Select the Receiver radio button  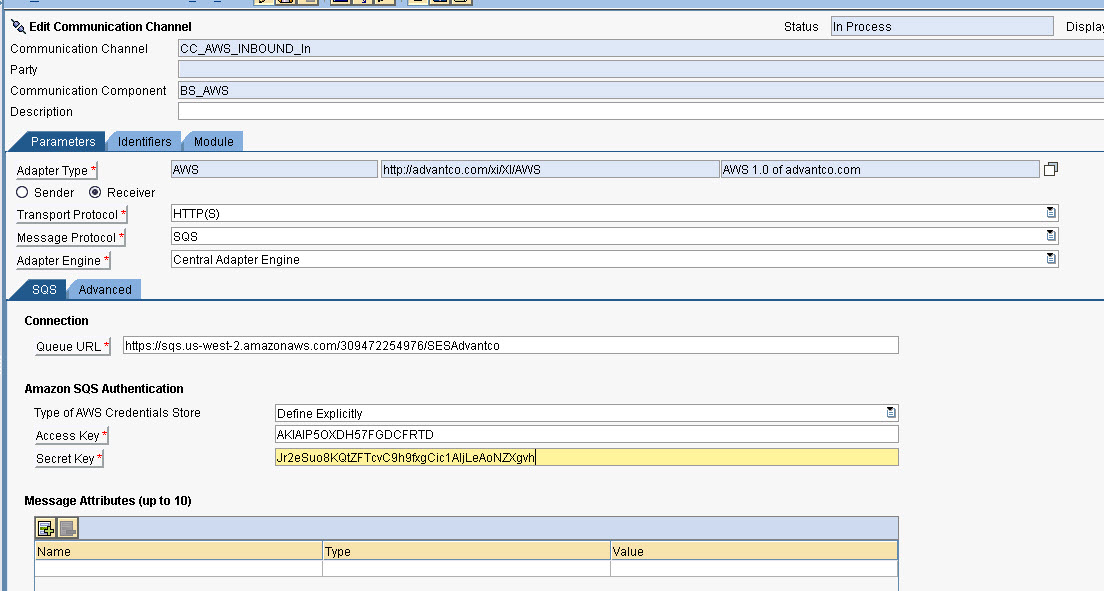96,192
